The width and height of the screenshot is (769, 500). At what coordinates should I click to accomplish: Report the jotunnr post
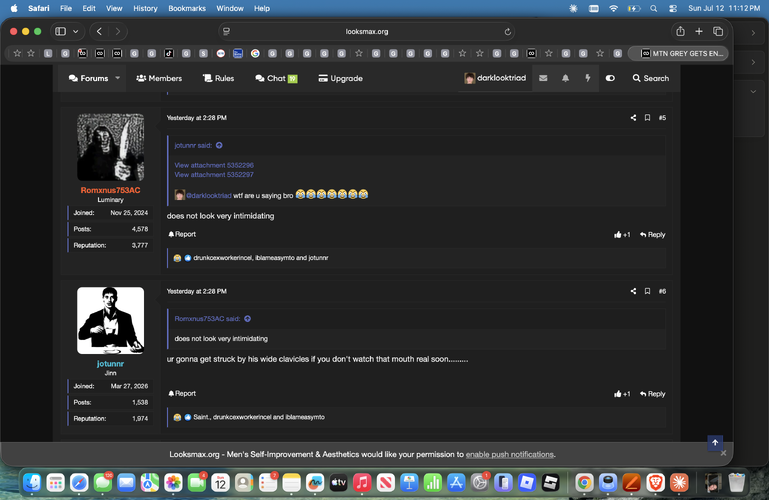point(182,393)
